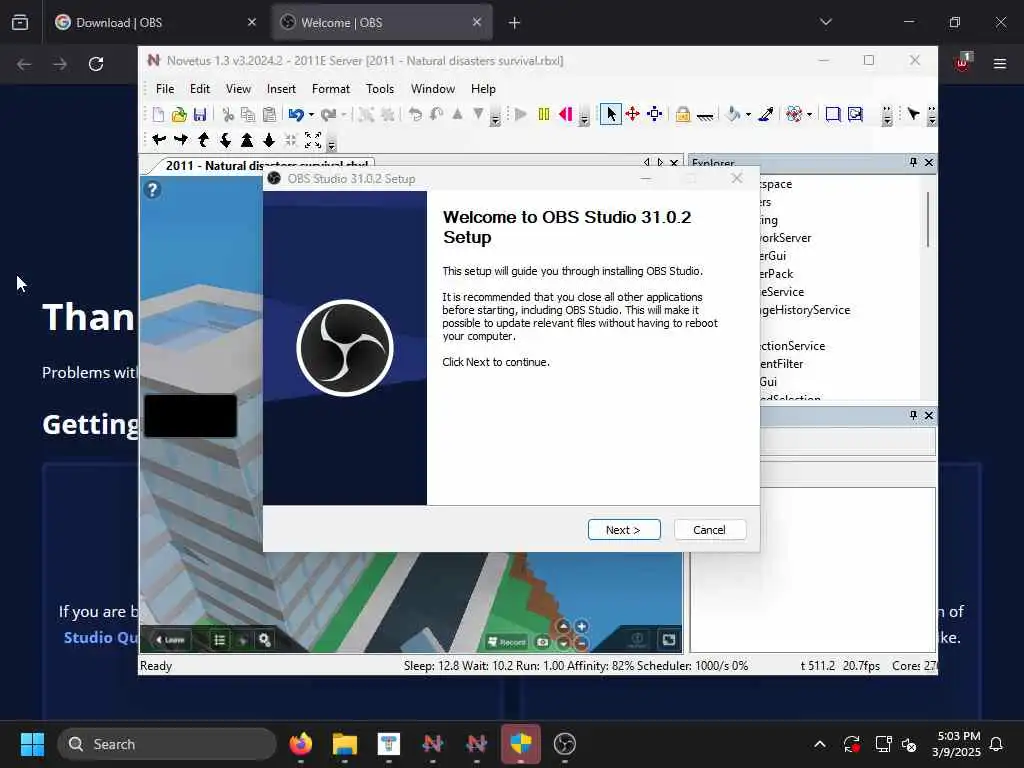Switch to the Download | OBS browser tab
Screen dimensions: 1024x768
155,23
